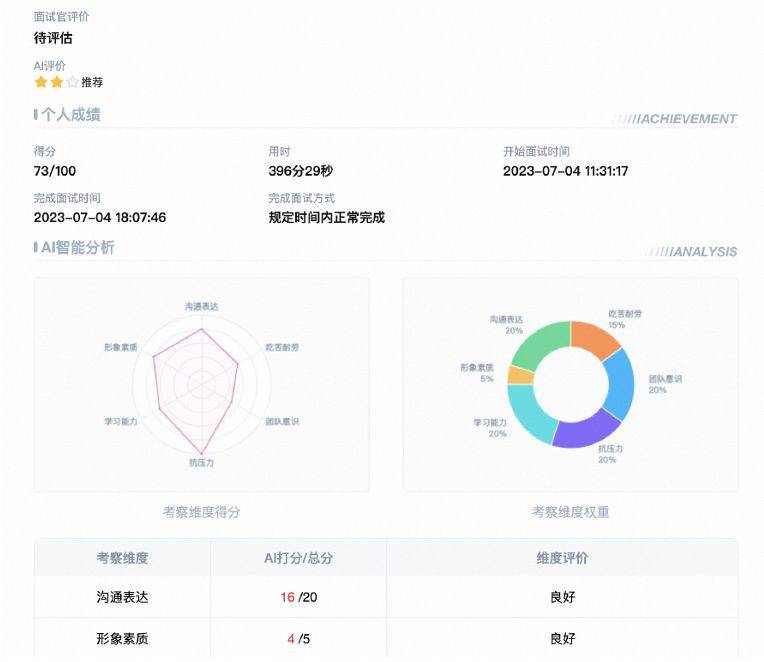Click the AI打分/总分 column header
This screenshot has width=764, height=662.
(298, 558)
